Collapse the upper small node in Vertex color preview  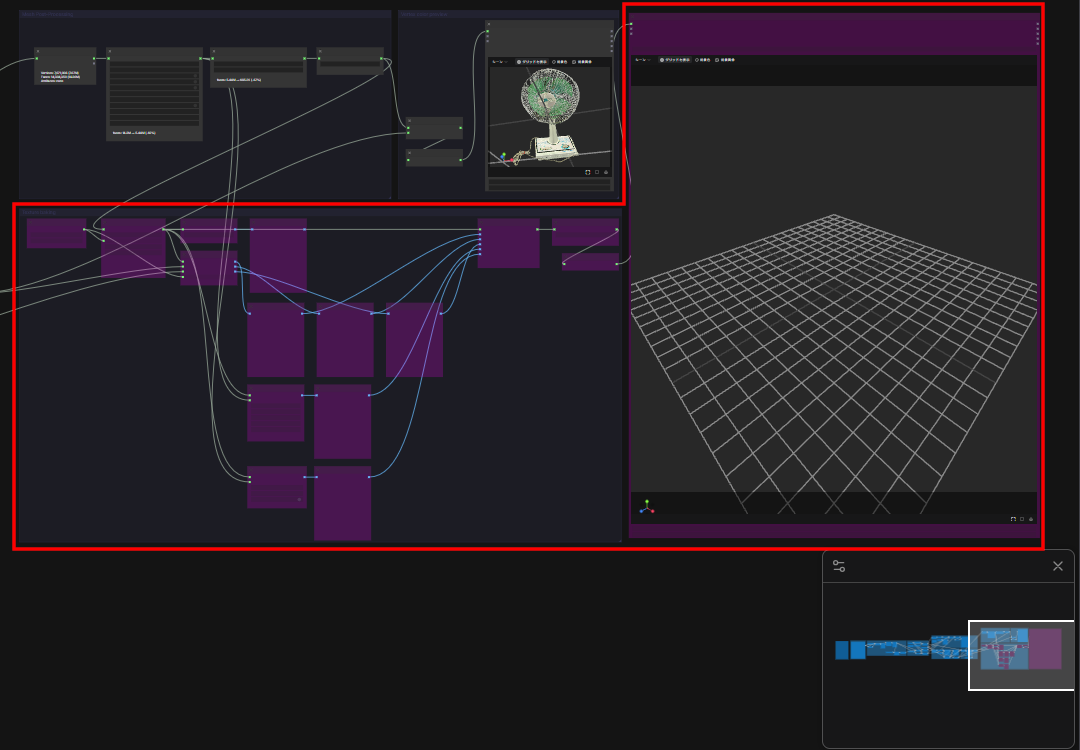pos(409,121)
